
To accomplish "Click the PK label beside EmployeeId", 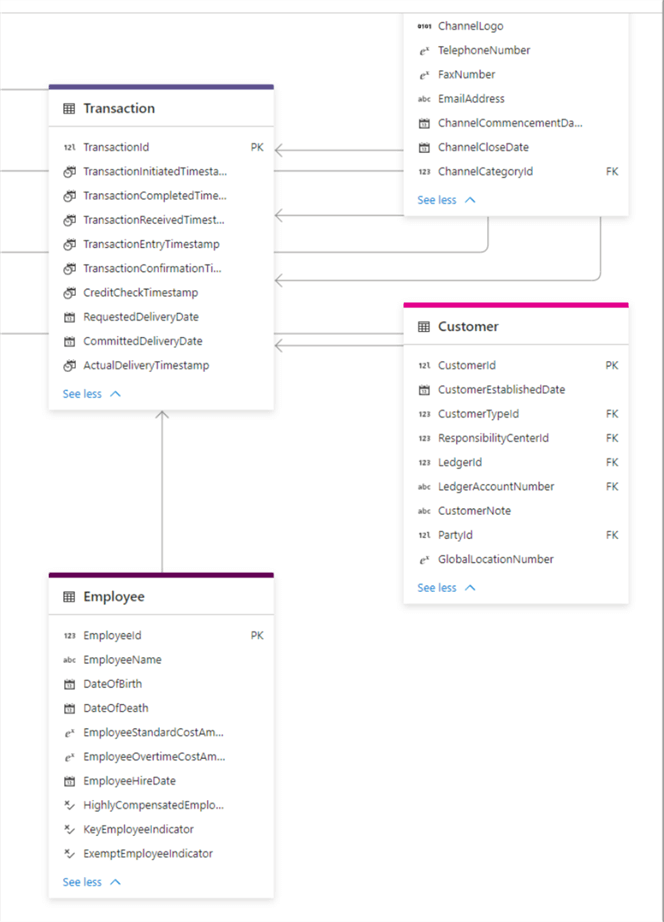I will (x=257, y=636).
